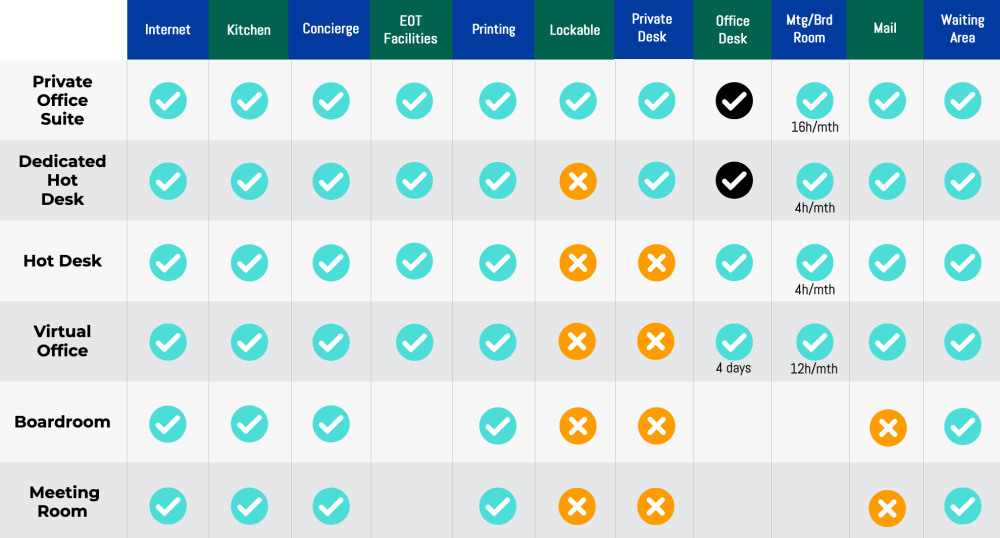Viewport: 1000px width, 538px height.
Task: Click the 16h/mth meeting room checkmark
Action: [x=815, y=99]
